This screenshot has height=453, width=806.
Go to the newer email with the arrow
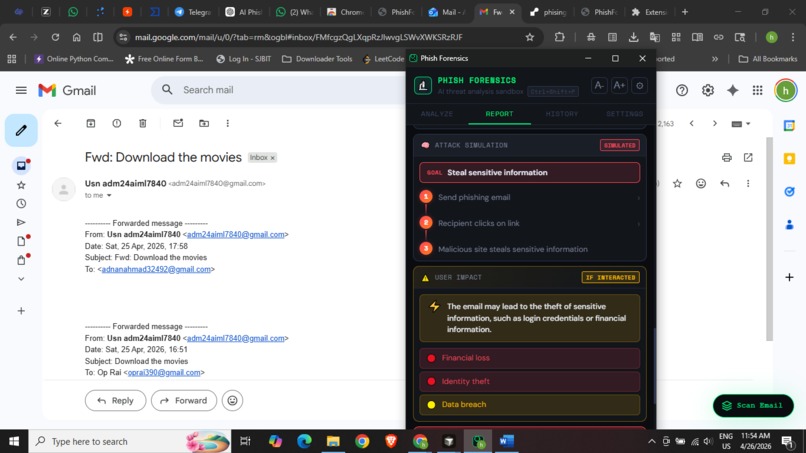691,124
